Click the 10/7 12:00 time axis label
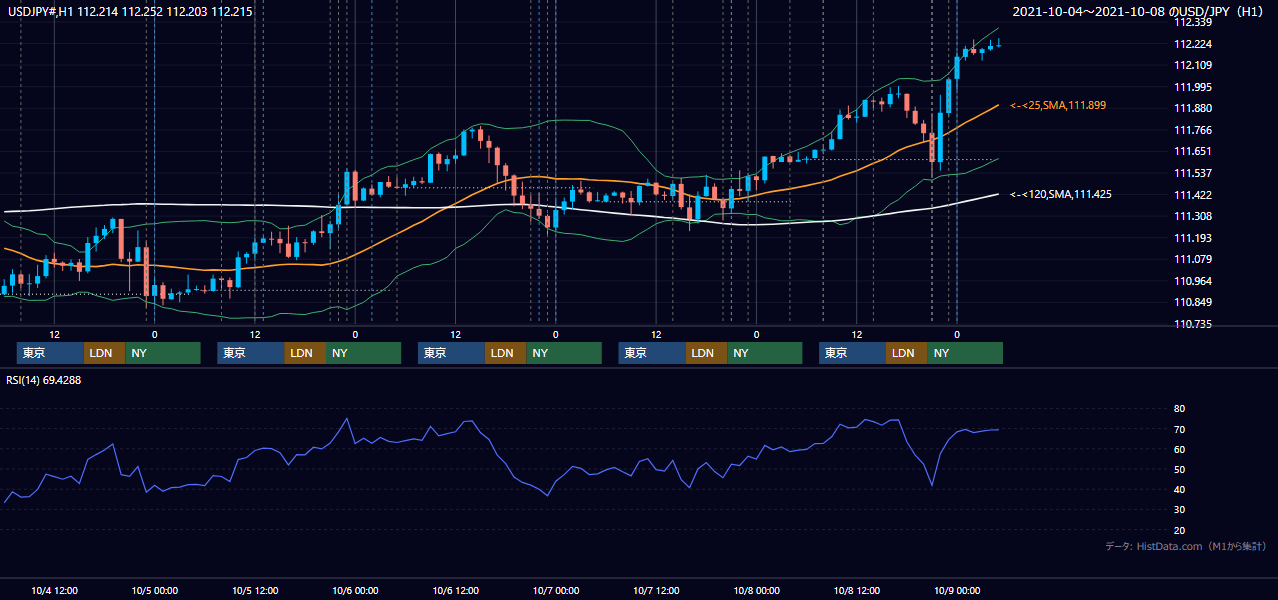 [x=656, y=590]
